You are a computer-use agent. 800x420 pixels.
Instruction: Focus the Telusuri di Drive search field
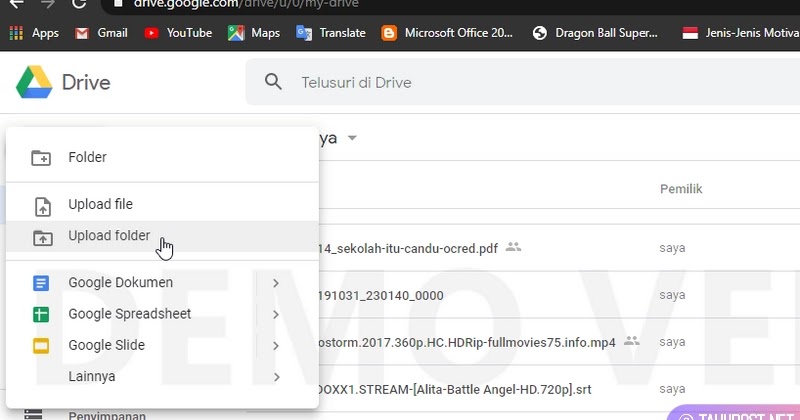point(522,82)
